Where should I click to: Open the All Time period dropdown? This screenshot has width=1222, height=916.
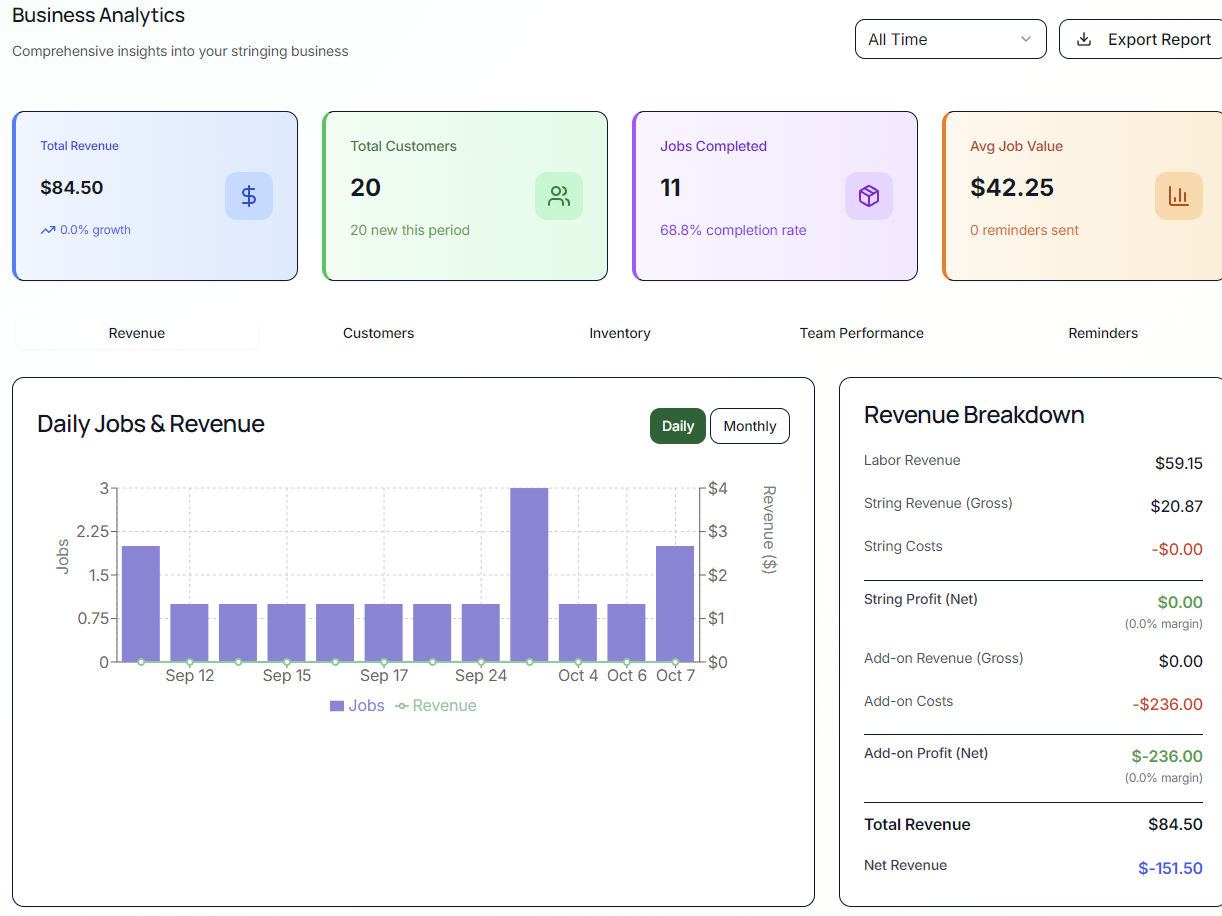click(x=950, y=40)
